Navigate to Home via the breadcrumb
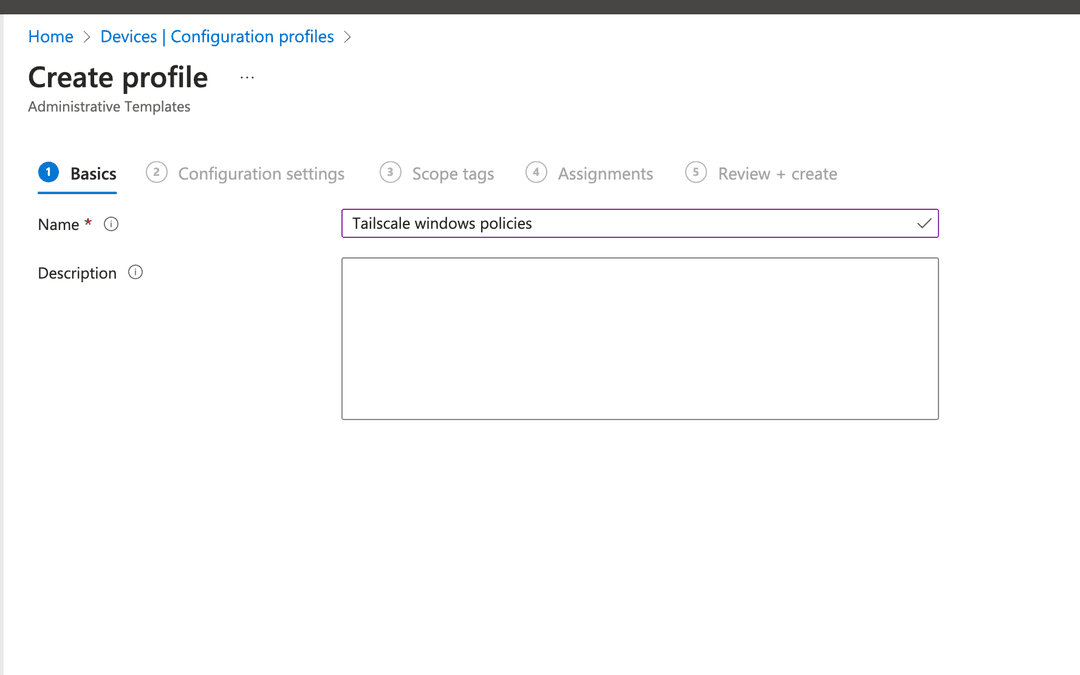Screen dimensions: 1080x675 [x=51, y=36]
